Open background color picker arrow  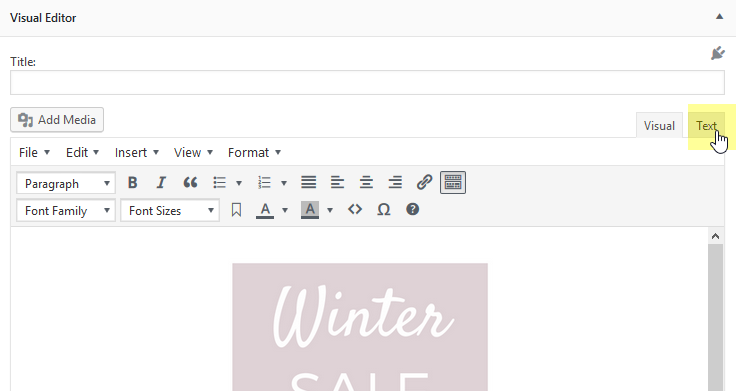coord(330,210)
